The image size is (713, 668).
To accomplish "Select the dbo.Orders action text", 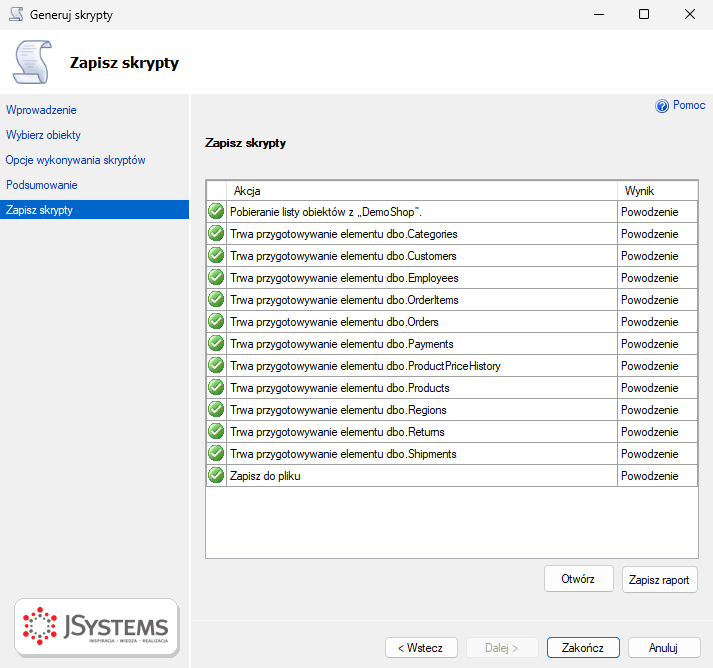I will pos(334,322).
